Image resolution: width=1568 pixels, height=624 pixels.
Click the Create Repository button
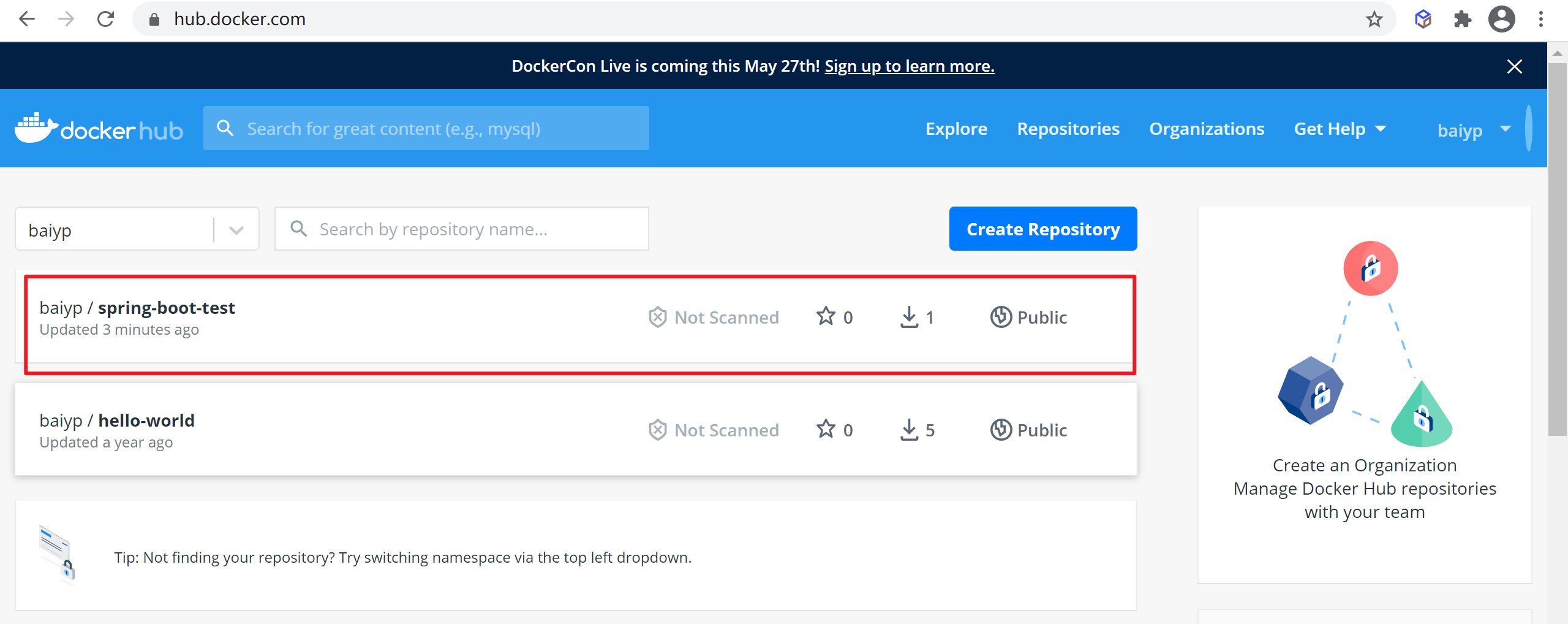tap(1043, 229)
